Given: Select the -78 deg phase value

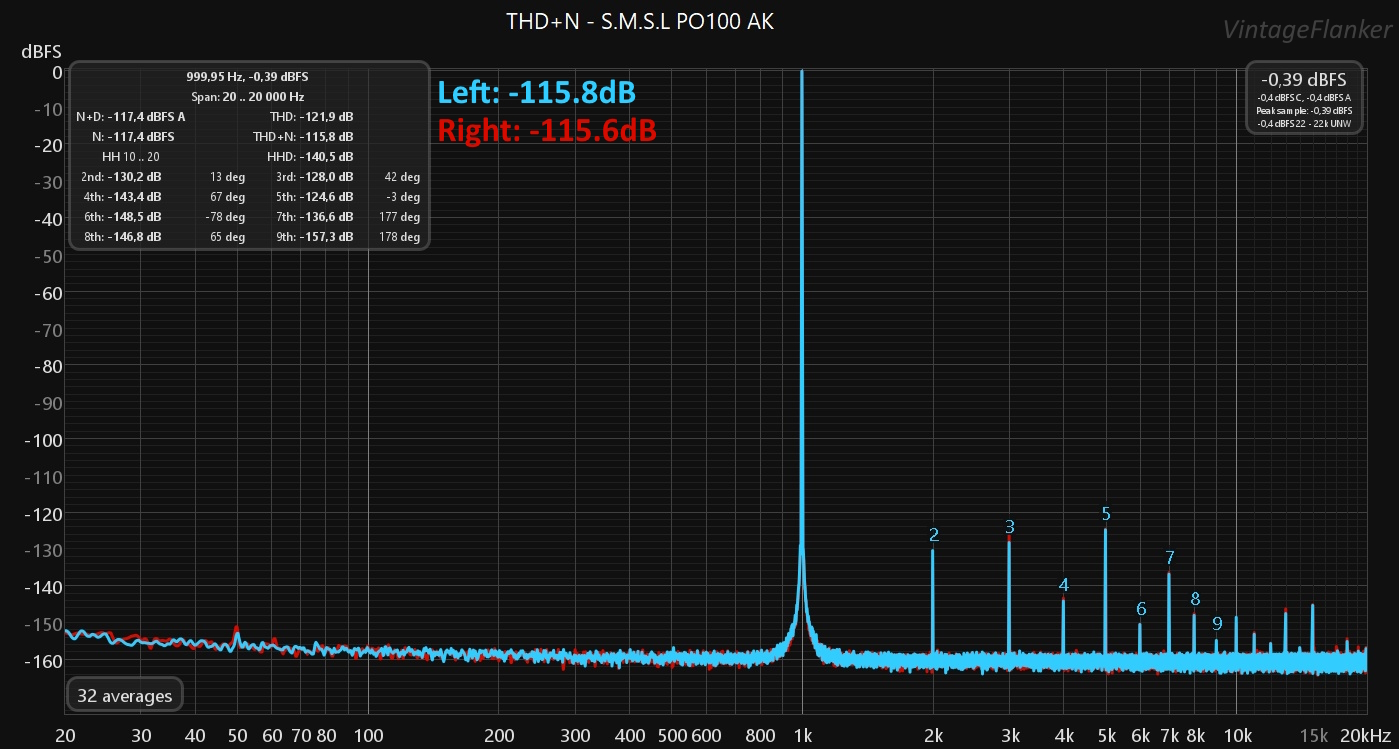Looking at the screenshot, I should pos(226,217).
